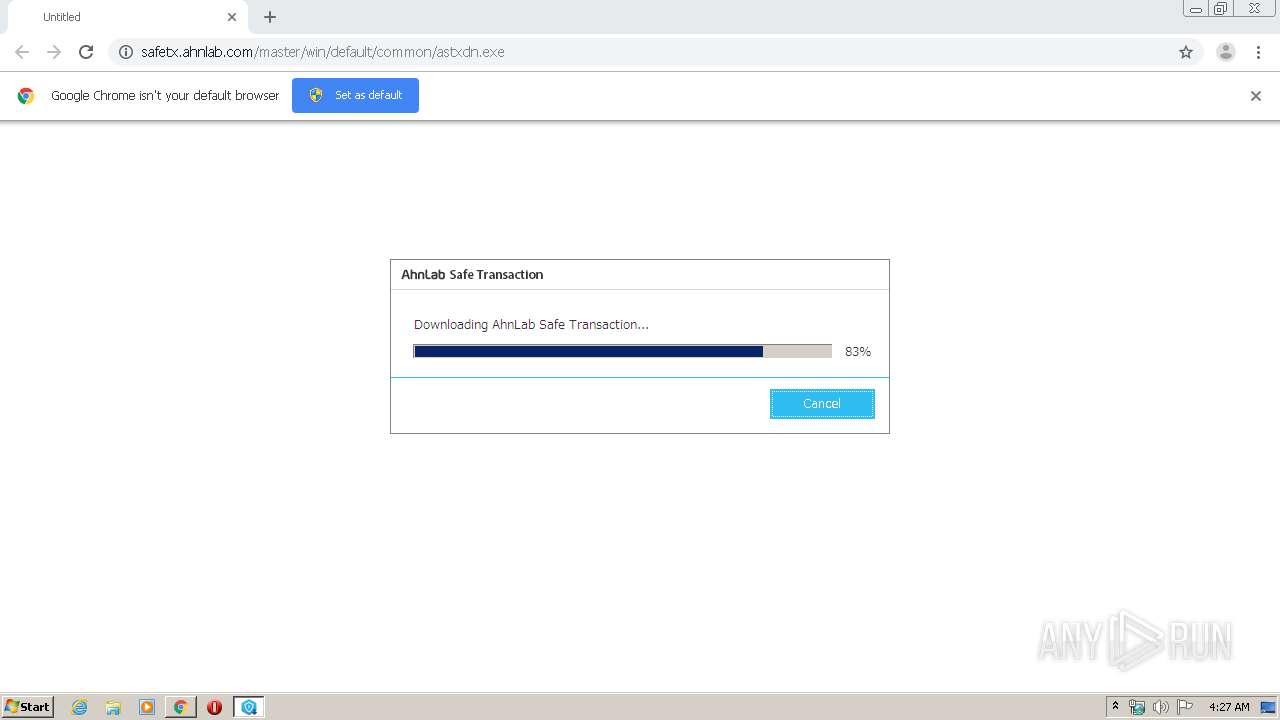Click the AhnLab Safe Transaction dialog title
1280x720 pixels.
[472, 274]
